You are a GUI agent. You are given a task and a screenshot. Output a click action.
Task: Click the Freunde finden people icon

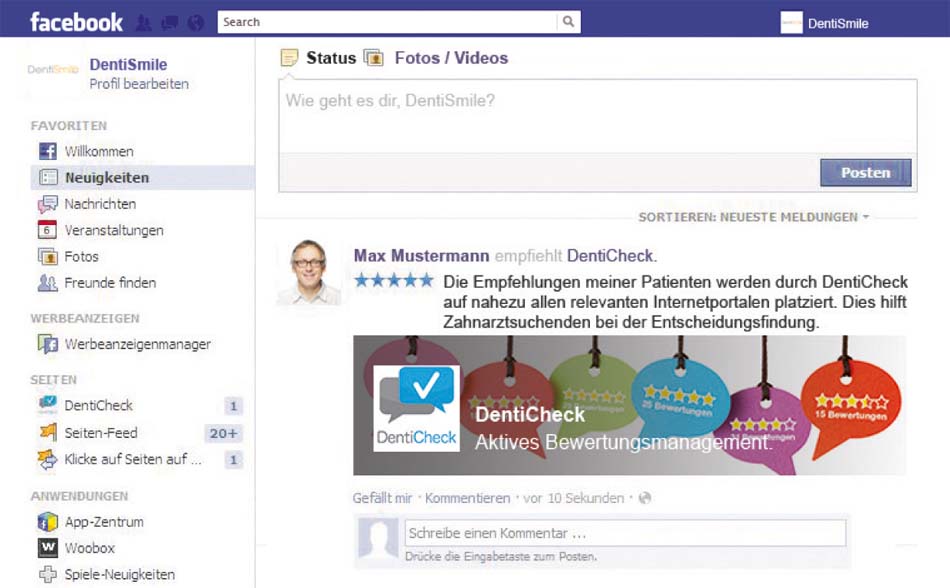pos(47,283)
